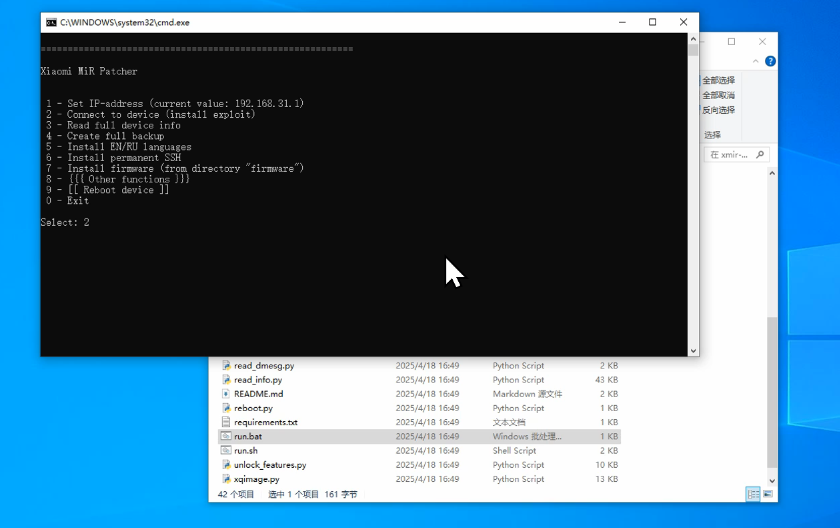The height and width of the screenshot is (528, 840).
Task: Switch to details view icon in Explorer
Action: coord(753,494)
